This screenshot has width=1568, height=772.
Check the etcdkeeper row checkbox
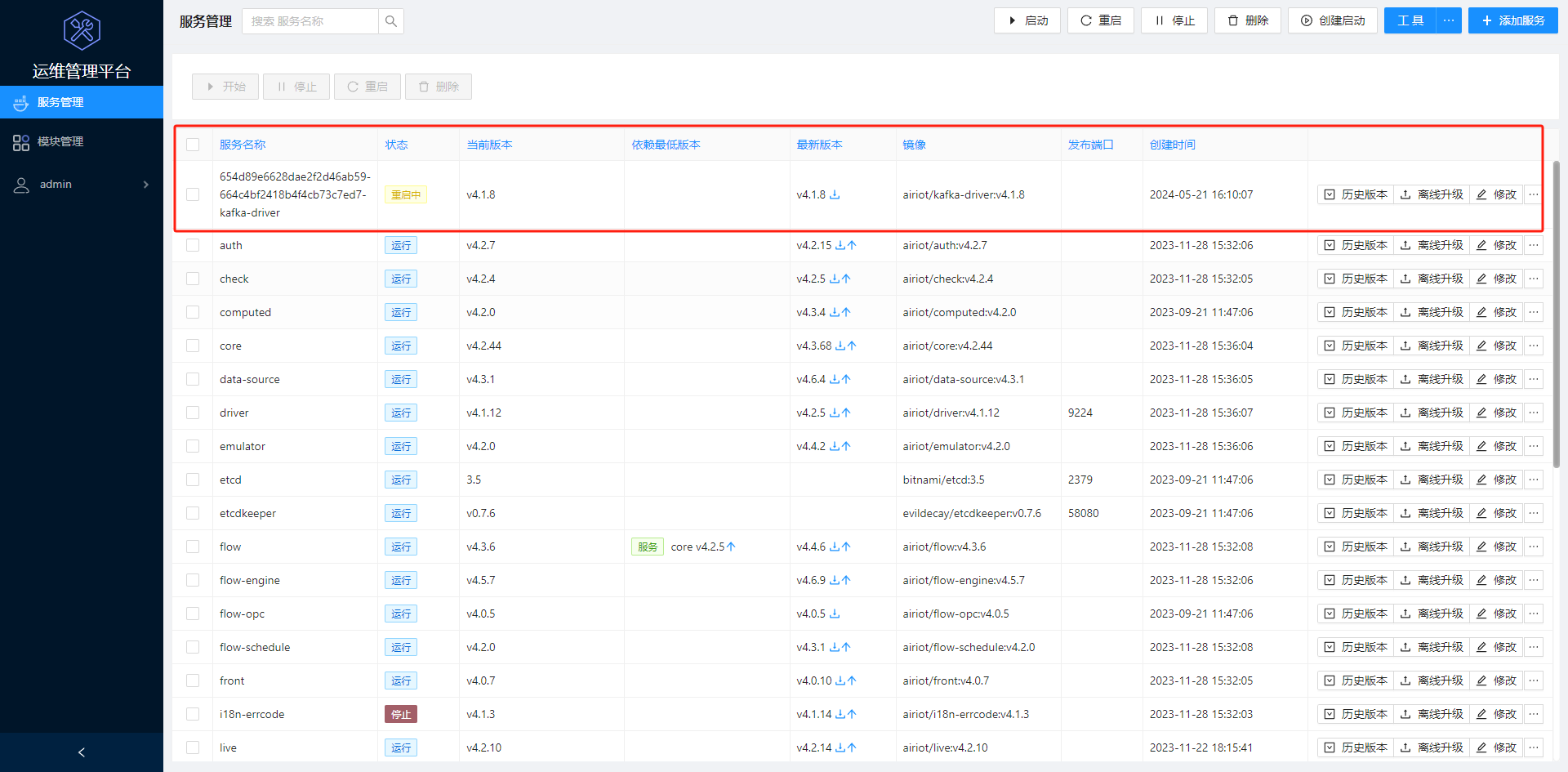(x=193, y=513)
